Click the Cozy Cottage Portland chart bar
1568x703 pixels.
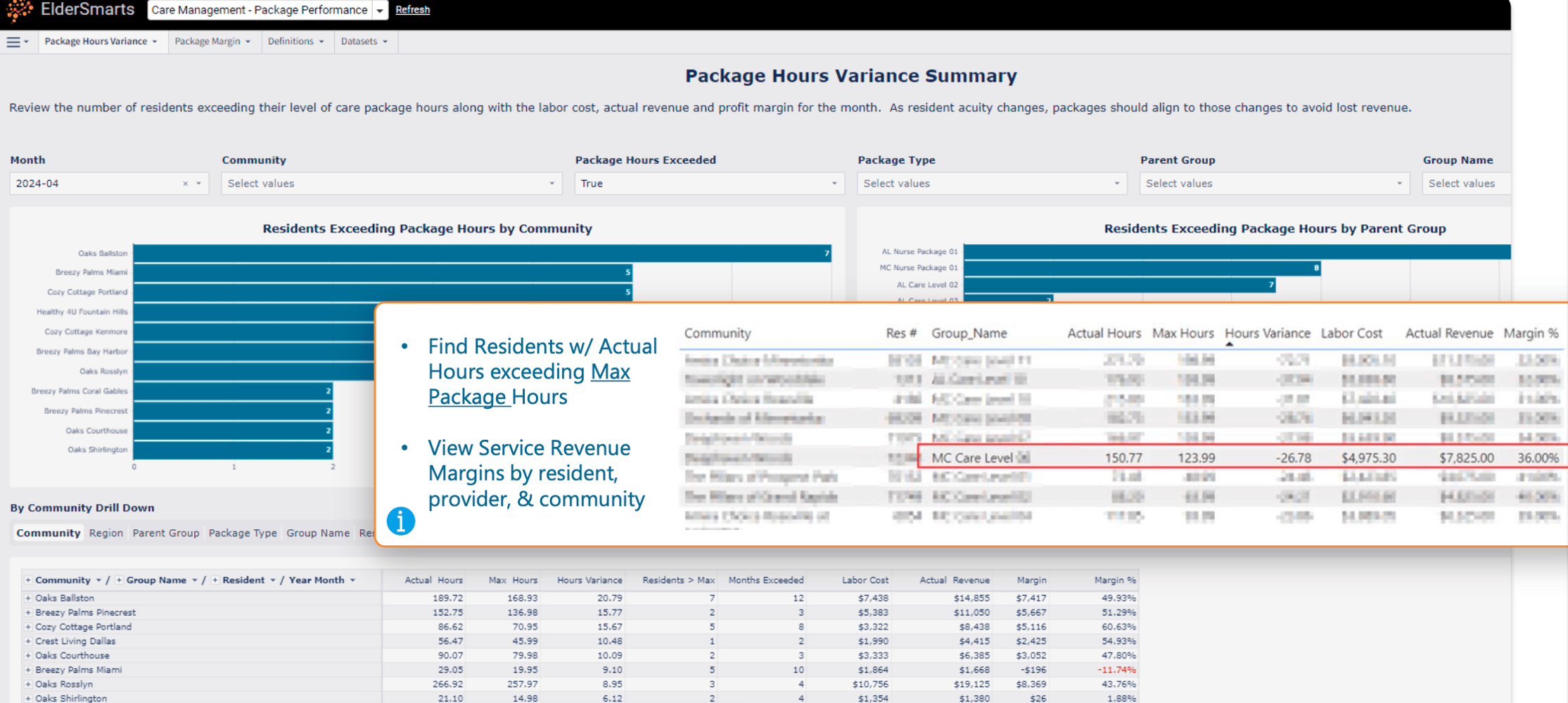[x=383, y=292]
